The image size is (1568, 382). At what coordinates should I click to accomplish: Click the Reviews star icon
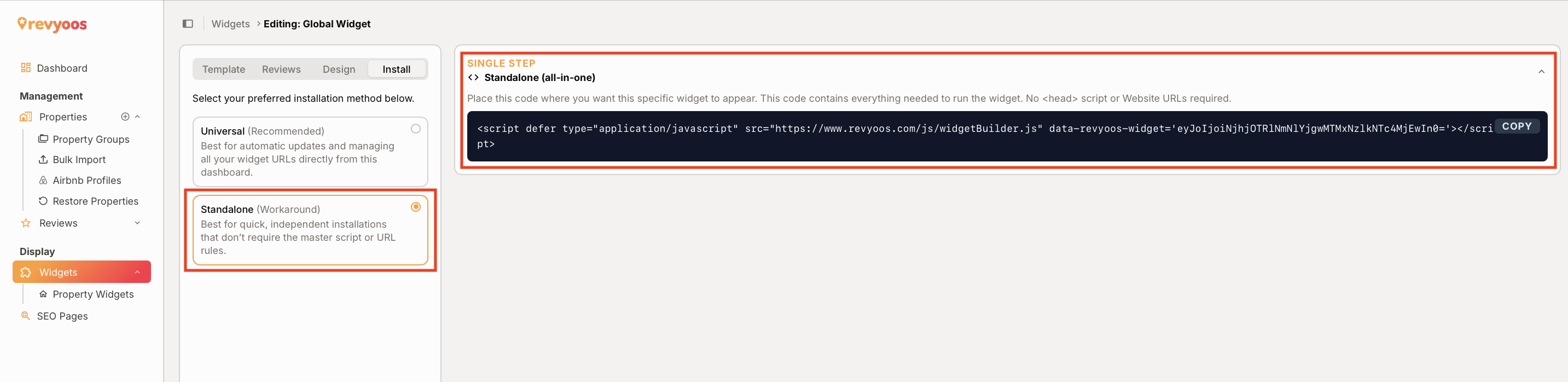coord(26,223)
